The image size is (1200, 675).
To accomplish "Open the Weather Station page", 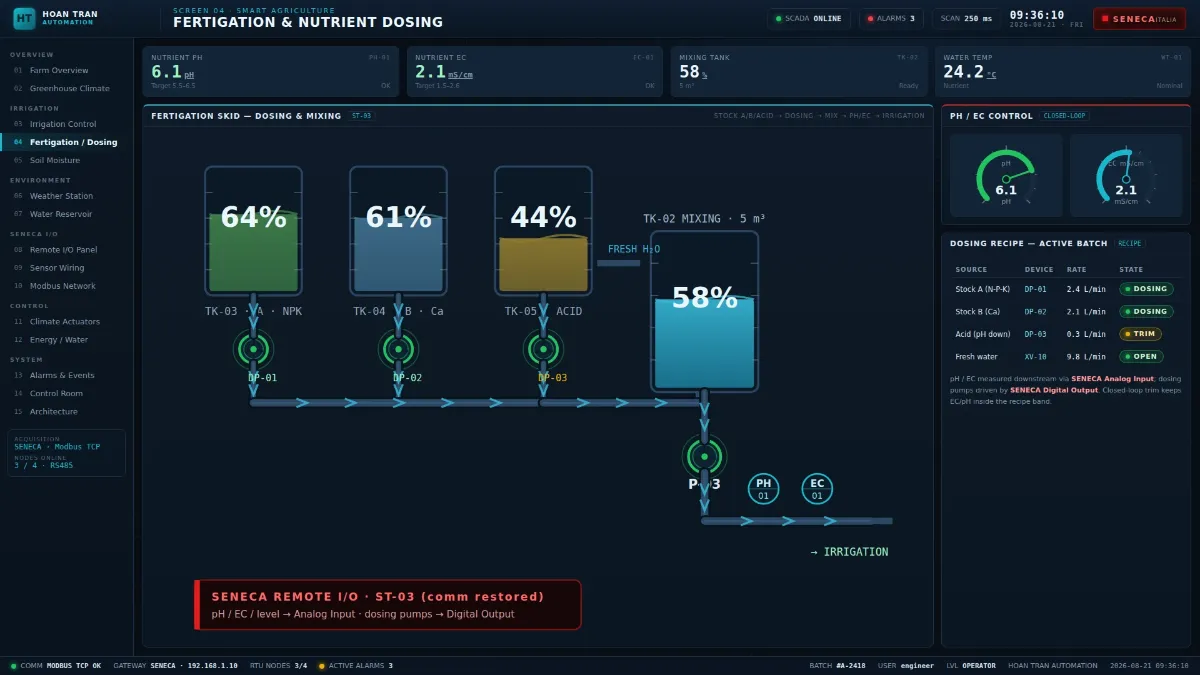I will tap(66, 197).
